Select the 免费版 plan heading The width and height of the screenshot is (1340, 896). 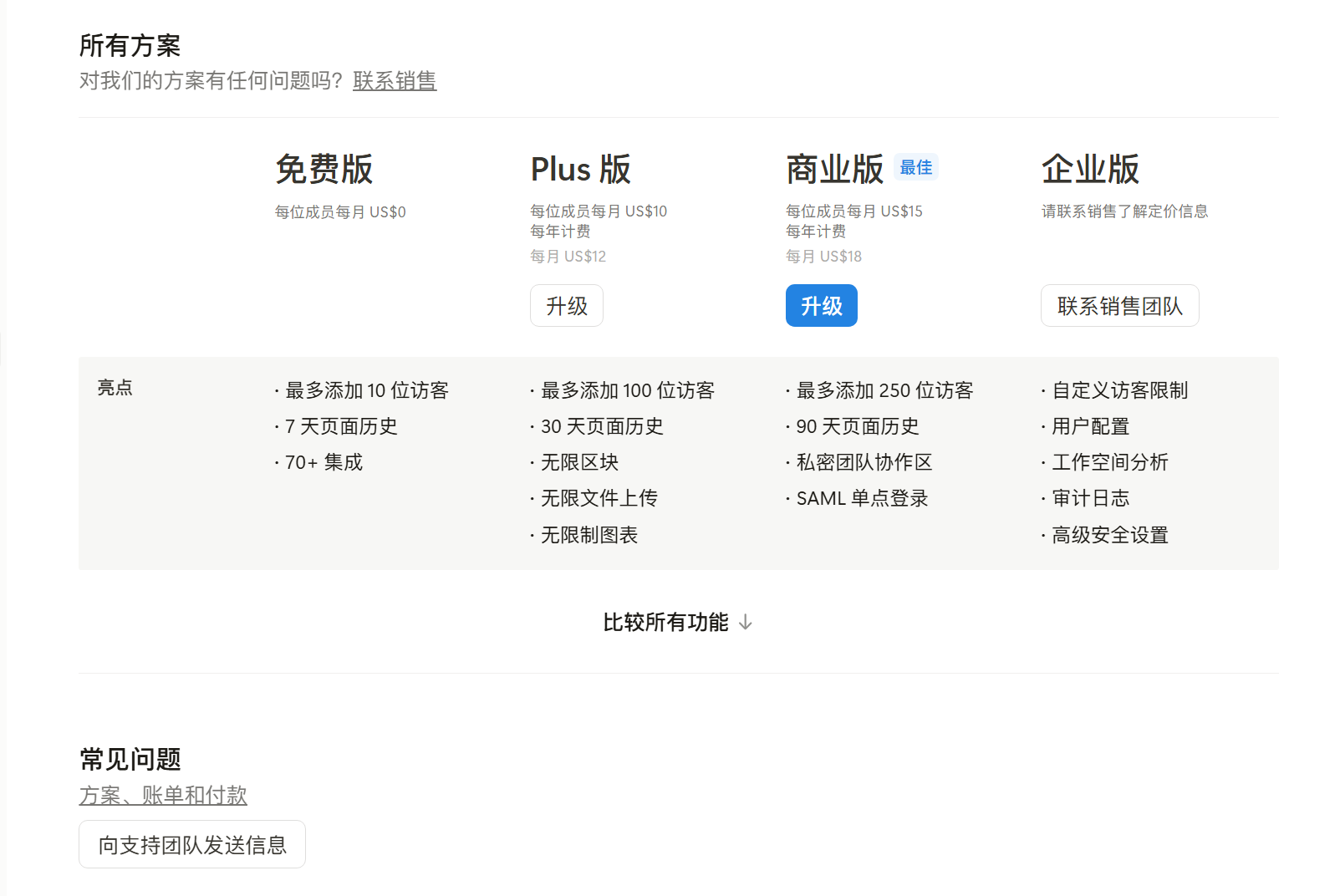pyautogui.click(x=324, y=169)
